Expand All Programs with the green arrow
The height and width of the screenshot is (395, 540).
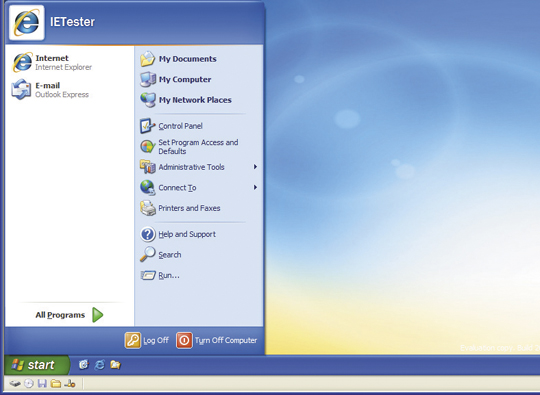[x=69, y=315]
